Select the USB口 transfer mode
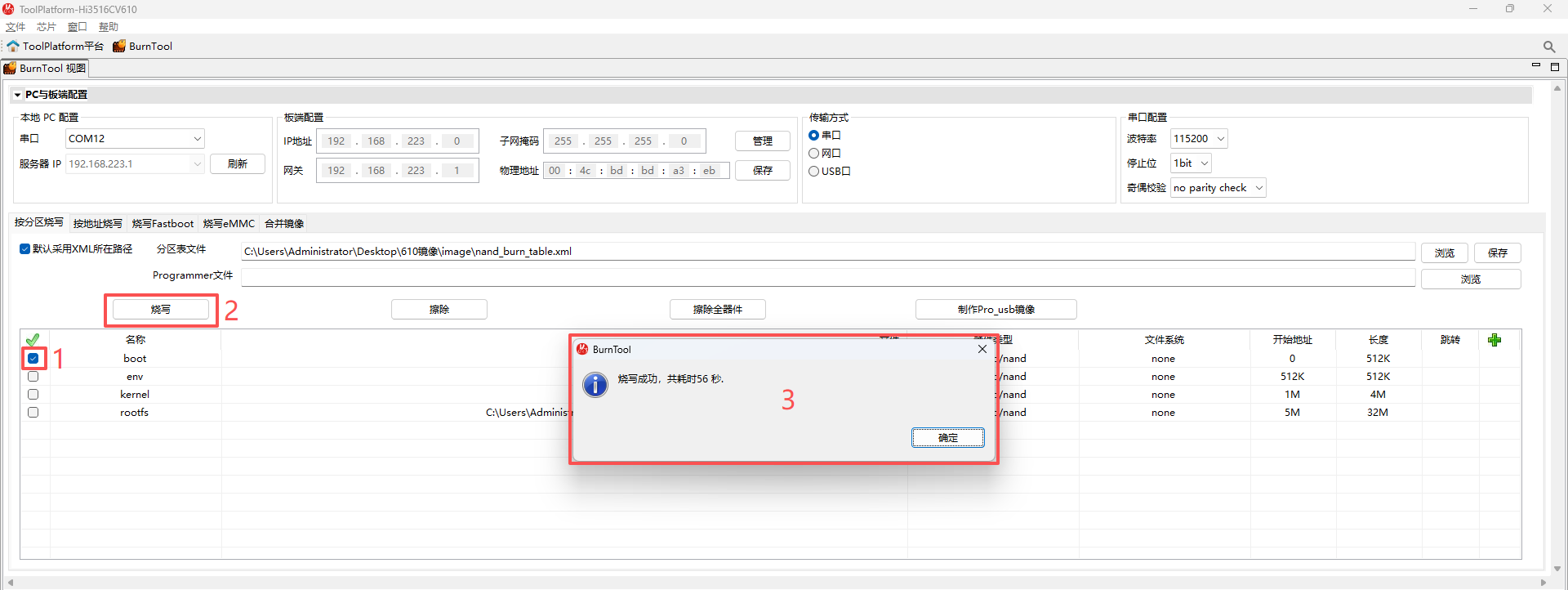The width and height of the screenshot is (1568, 590). point(813,171)
